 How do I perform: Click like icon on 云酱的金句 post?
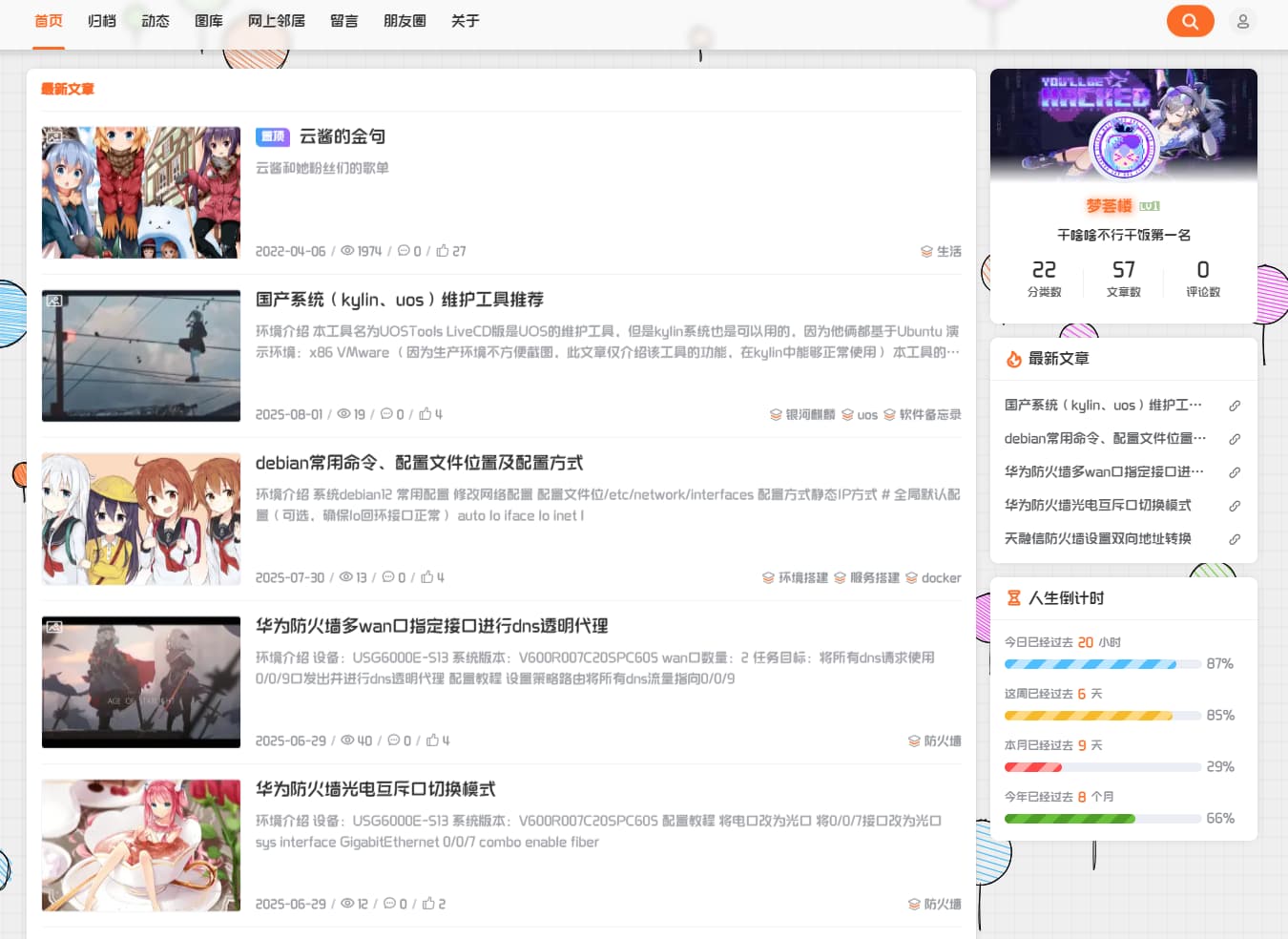(443, 251)
